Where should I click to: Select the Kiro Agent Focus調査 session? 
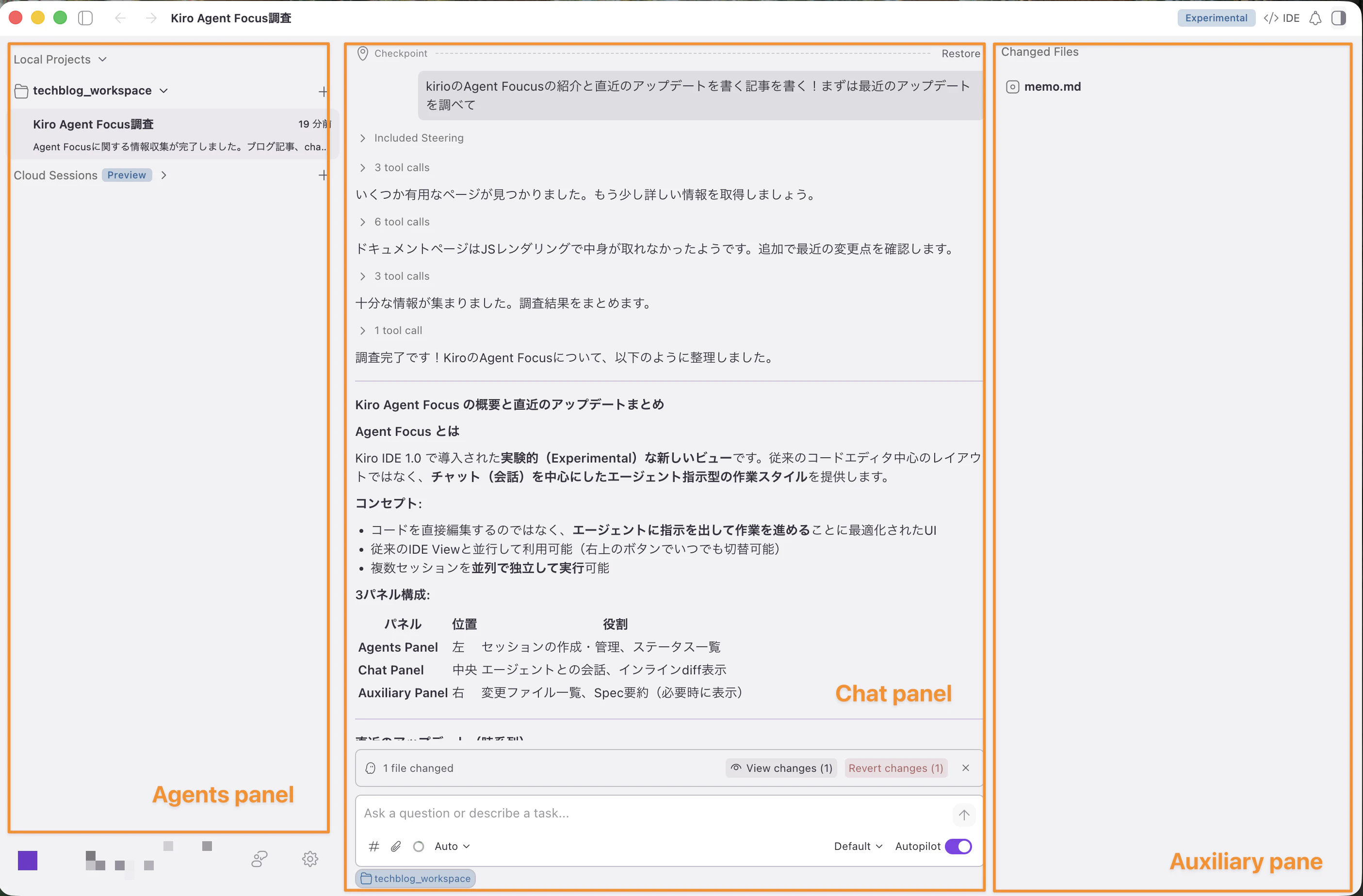tap(174, 134)
